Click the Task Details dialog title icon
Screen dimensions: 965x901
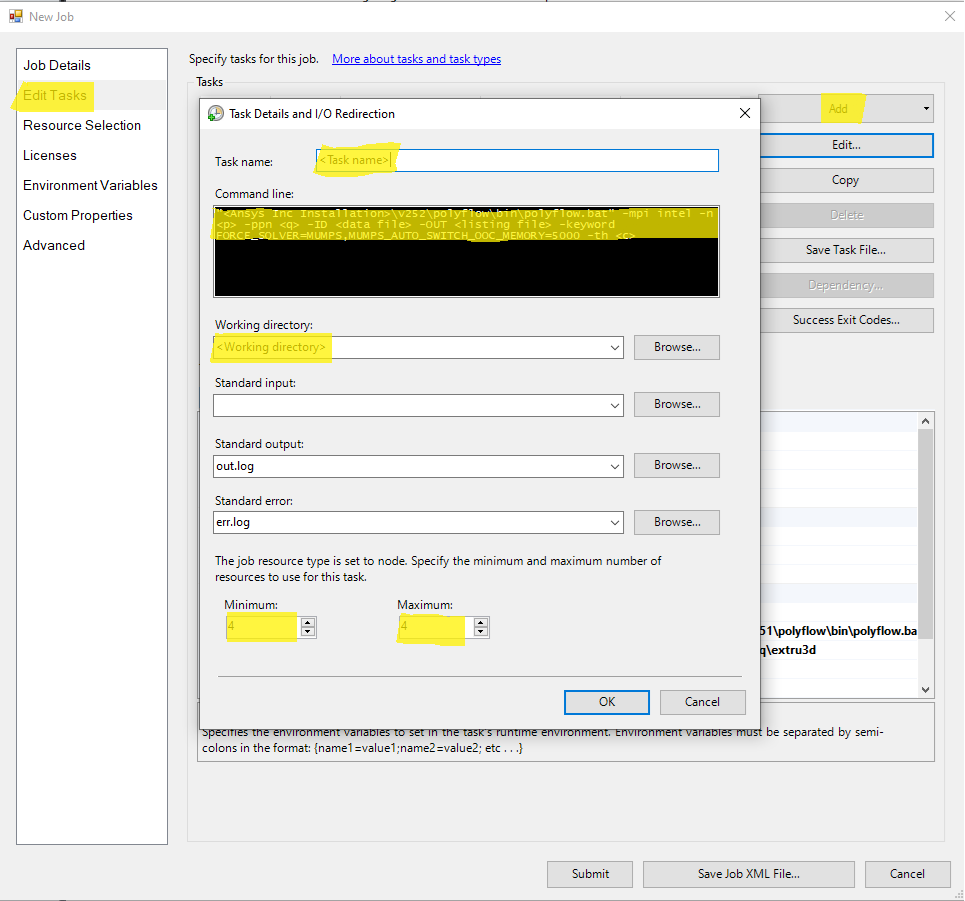[215, 114]
